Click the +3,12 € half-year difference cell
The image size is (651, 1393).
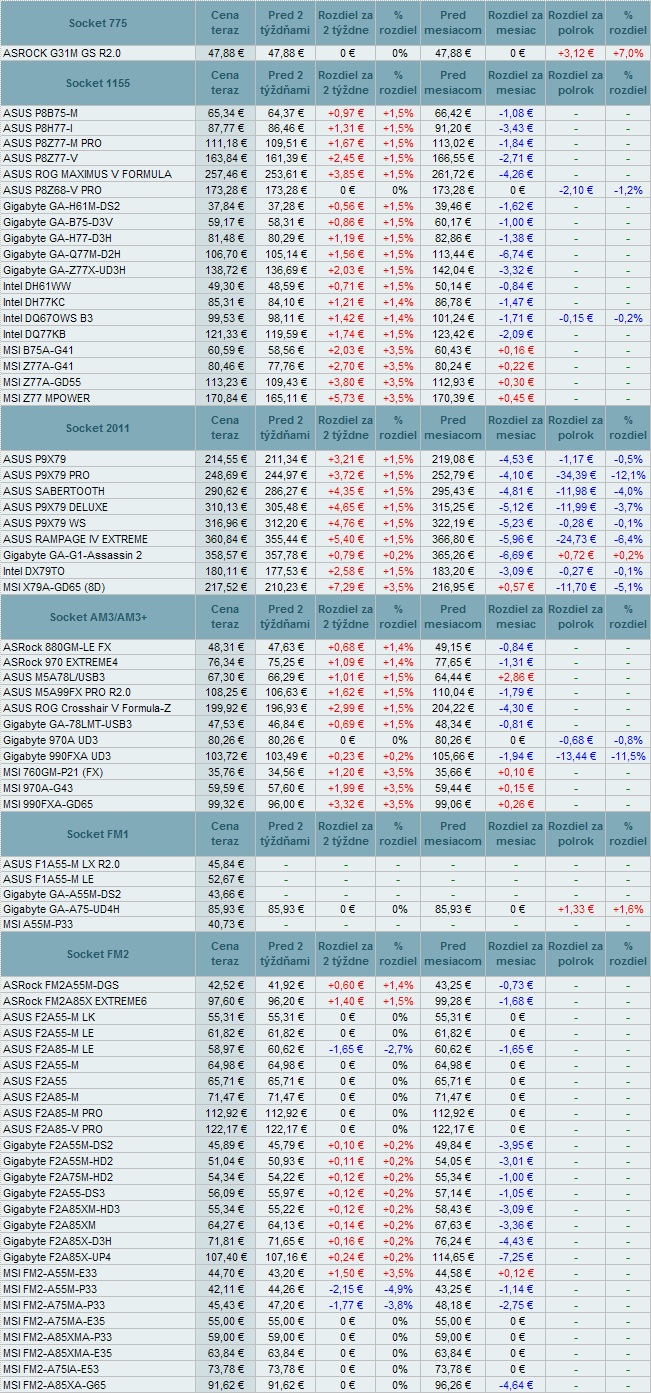point(575,53)
